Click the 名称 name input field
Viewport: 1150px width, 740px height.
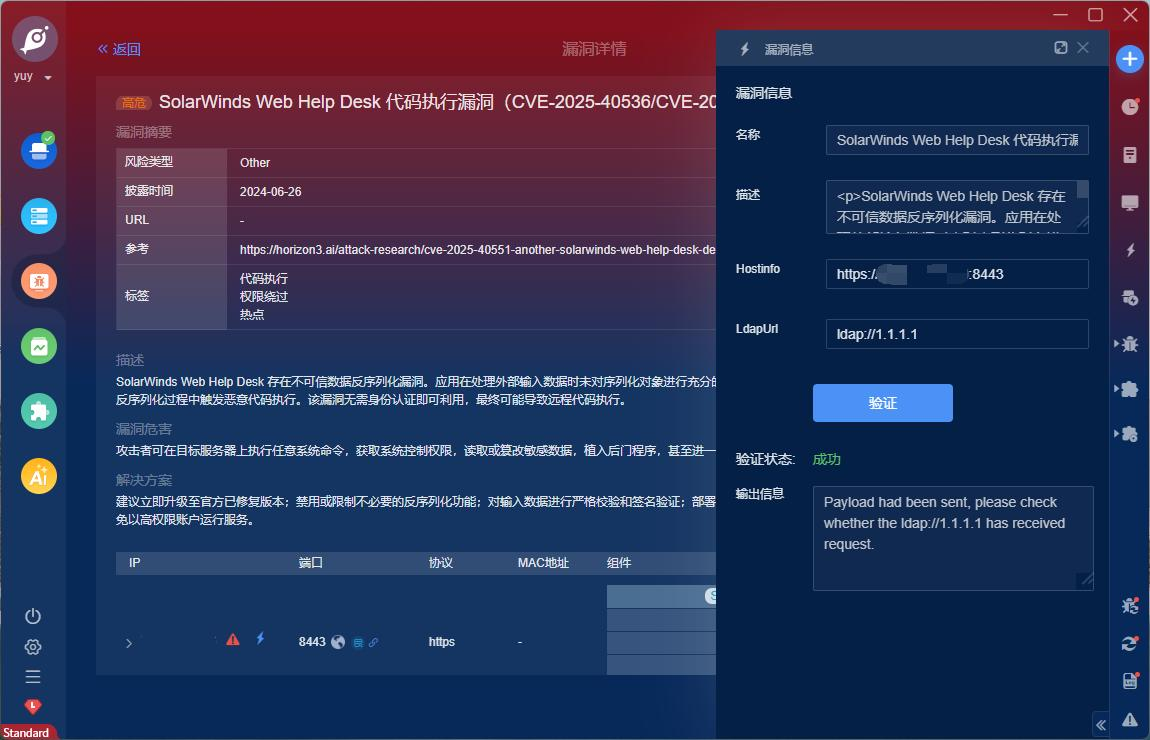[956, 140]
